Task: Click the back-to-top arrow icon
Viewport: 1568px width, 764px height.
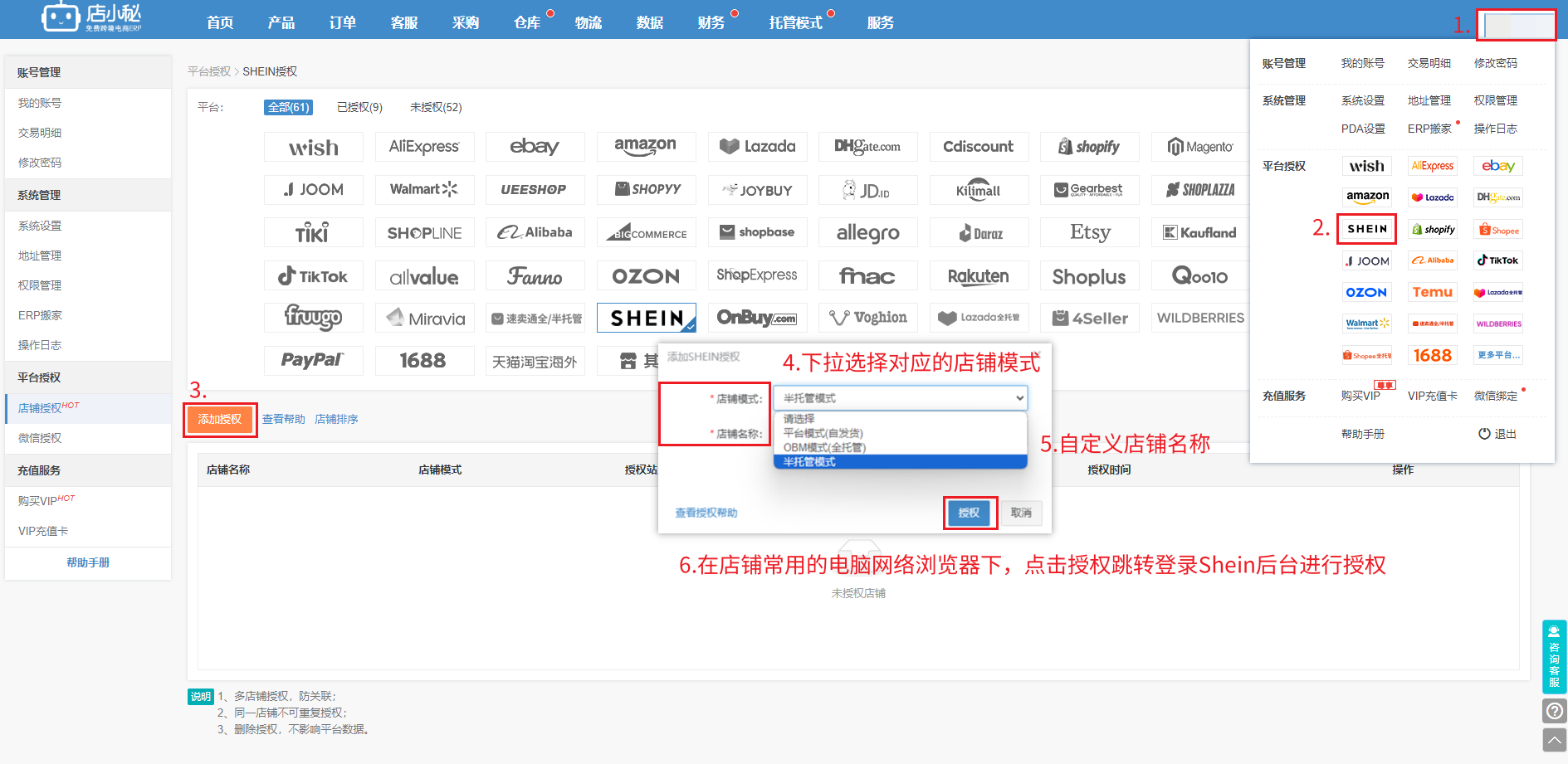Action: [1554, 739]
